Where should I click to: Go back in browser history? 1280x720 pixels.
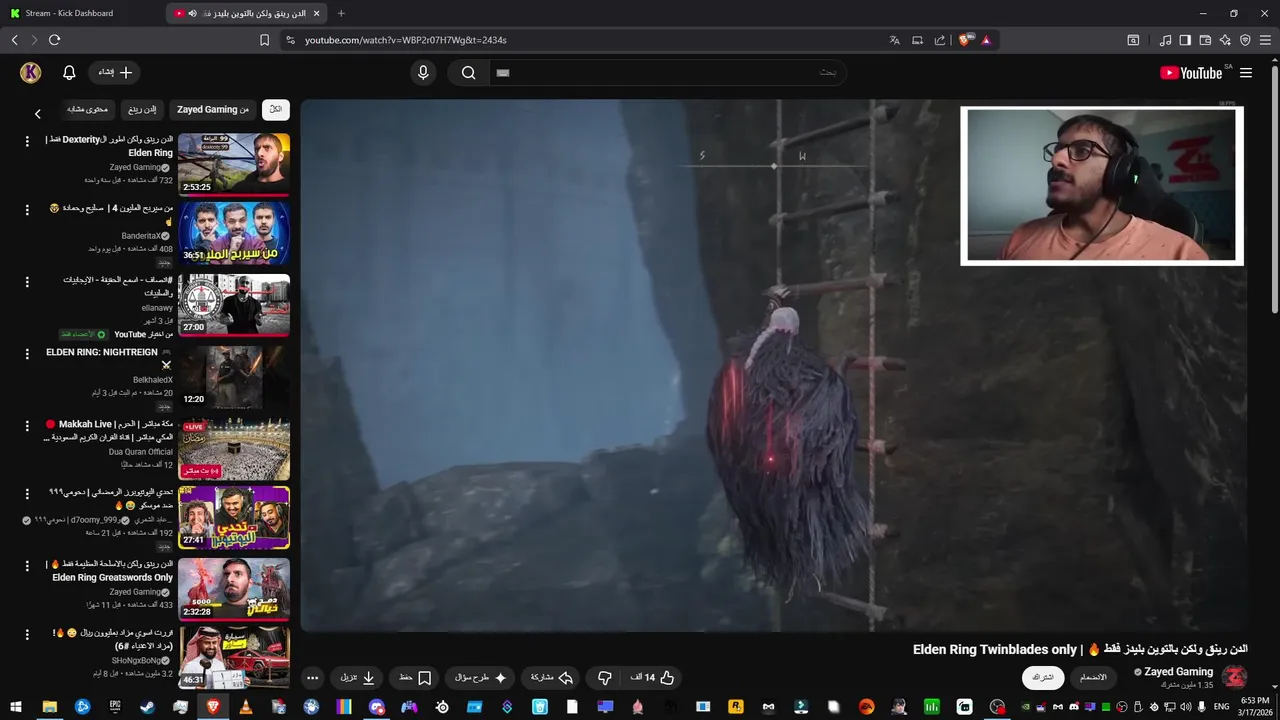tap(14, 40)
